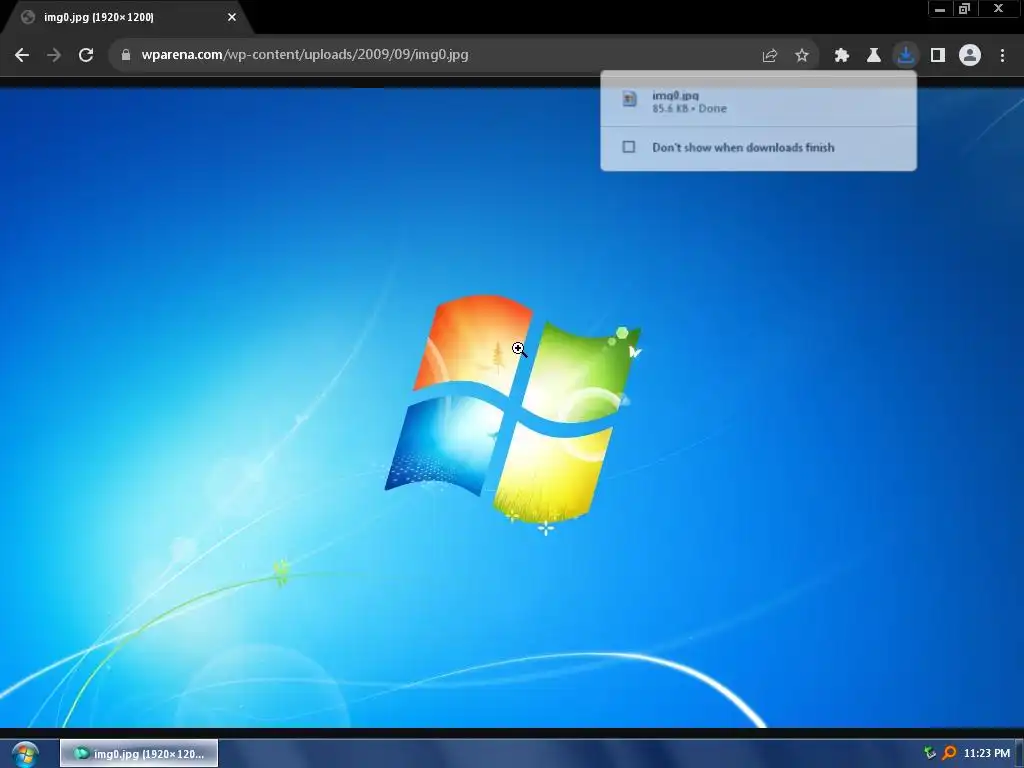Zoom into the wallpaper image

[x=512, y=408]
